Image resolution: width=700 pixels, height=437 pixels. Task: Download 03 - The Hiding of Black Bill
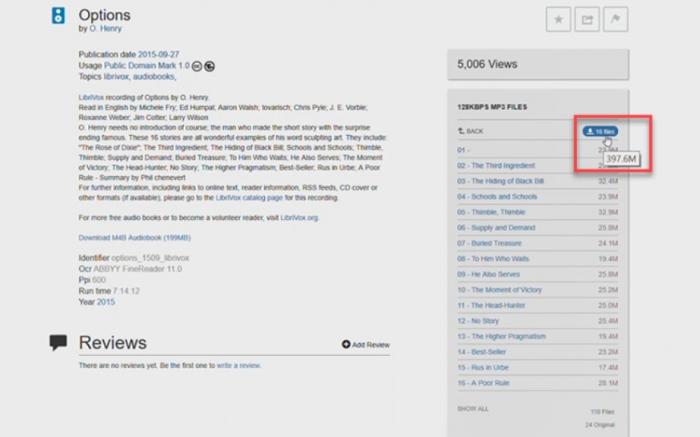coord(500,181)
